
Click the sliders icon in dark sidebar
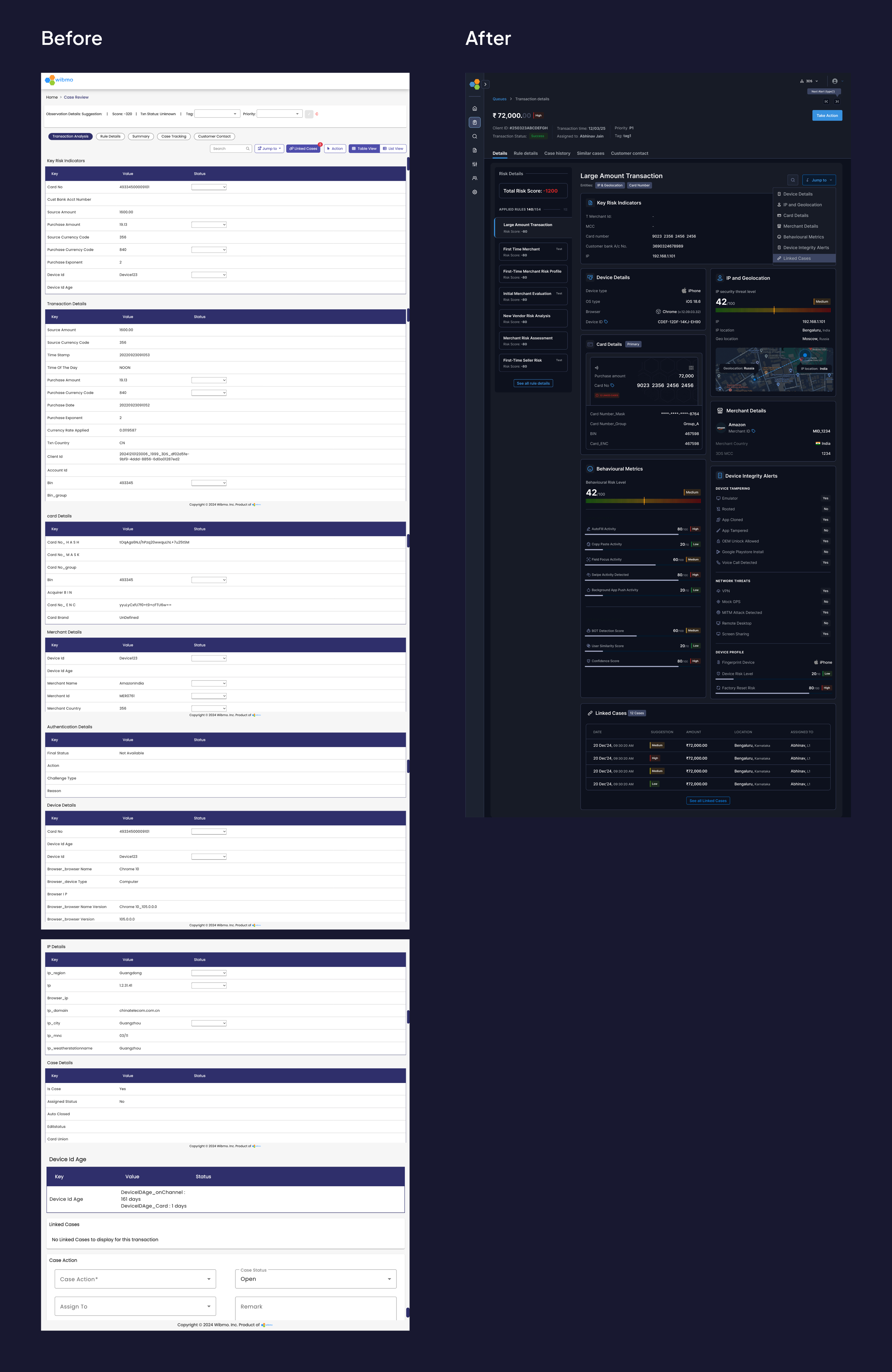474,164
